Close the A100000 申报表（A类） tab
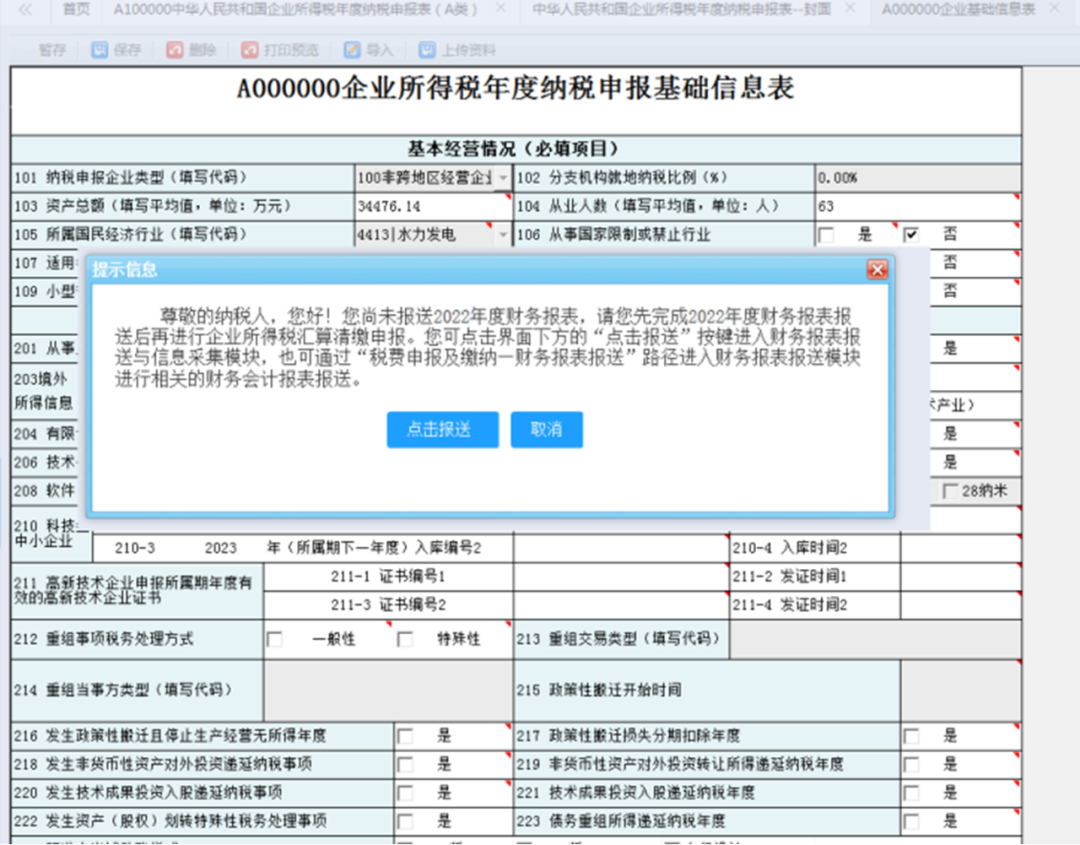Viewport: 1080px width, 845px height. point(501,8)
